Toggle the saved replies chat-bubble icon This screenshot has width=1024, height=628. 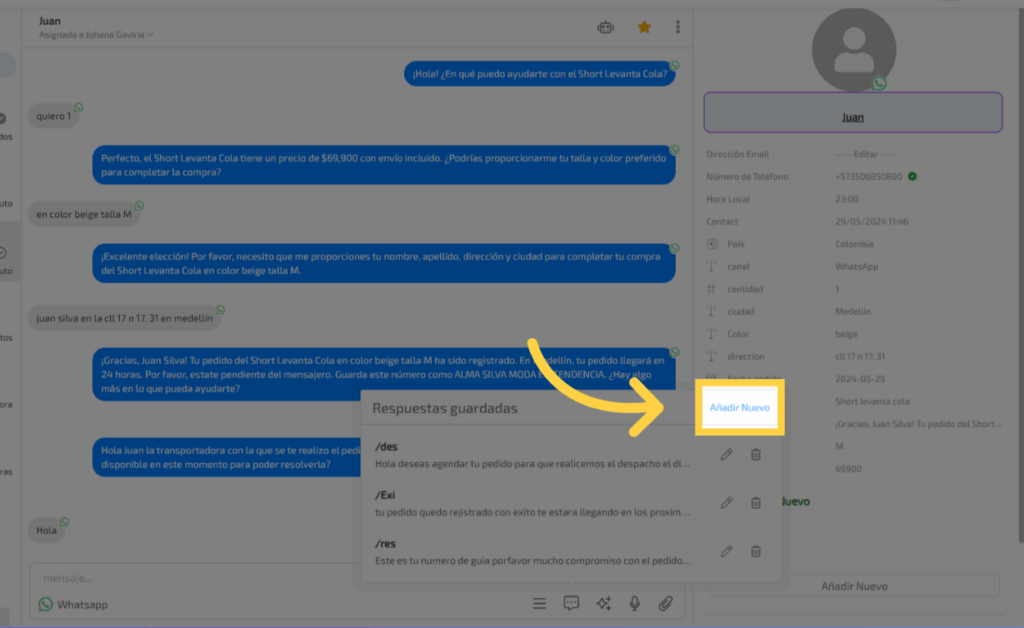point(571,603)
